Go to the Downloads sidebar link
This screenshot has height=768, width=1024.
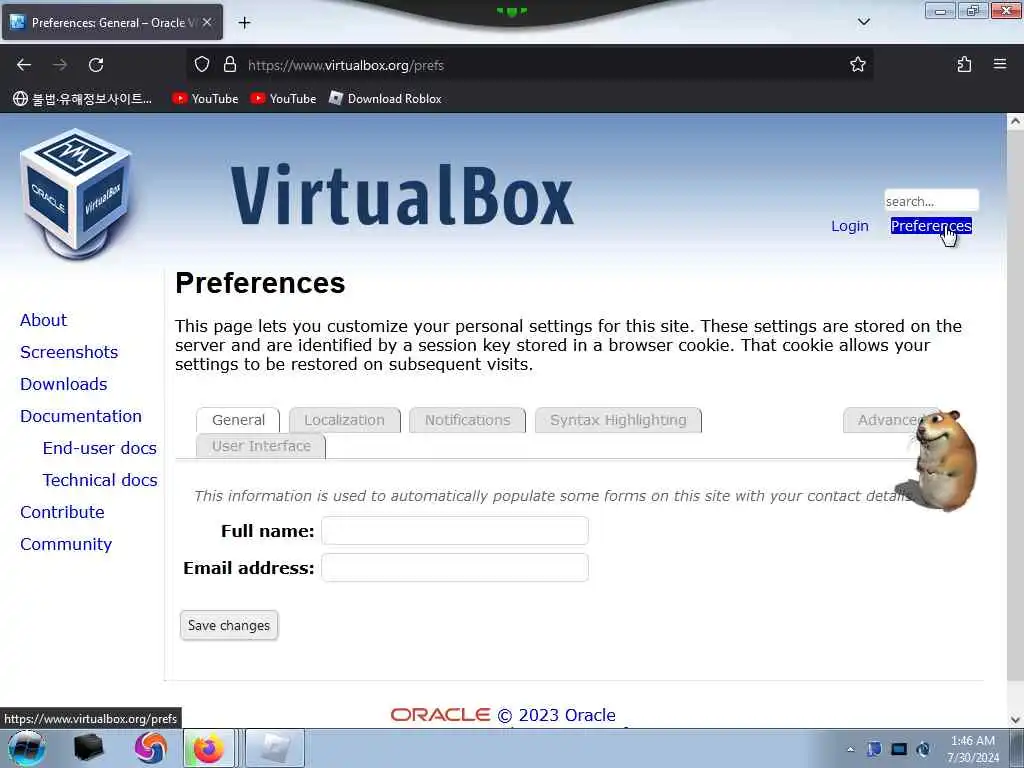[63, 384]
